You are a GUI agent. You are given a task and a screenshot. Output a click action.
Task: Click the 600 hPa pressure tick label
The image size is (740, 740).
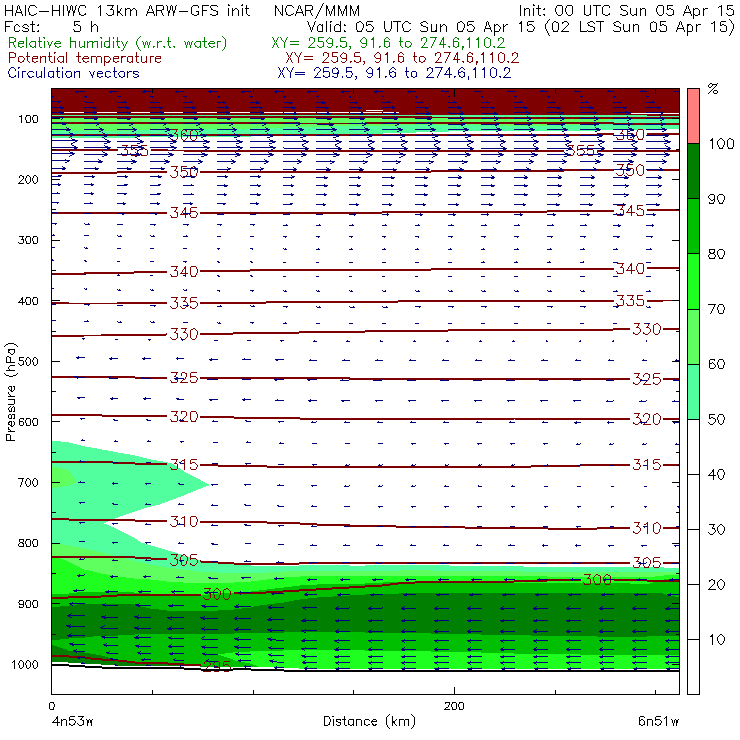(x=28, y=422)
